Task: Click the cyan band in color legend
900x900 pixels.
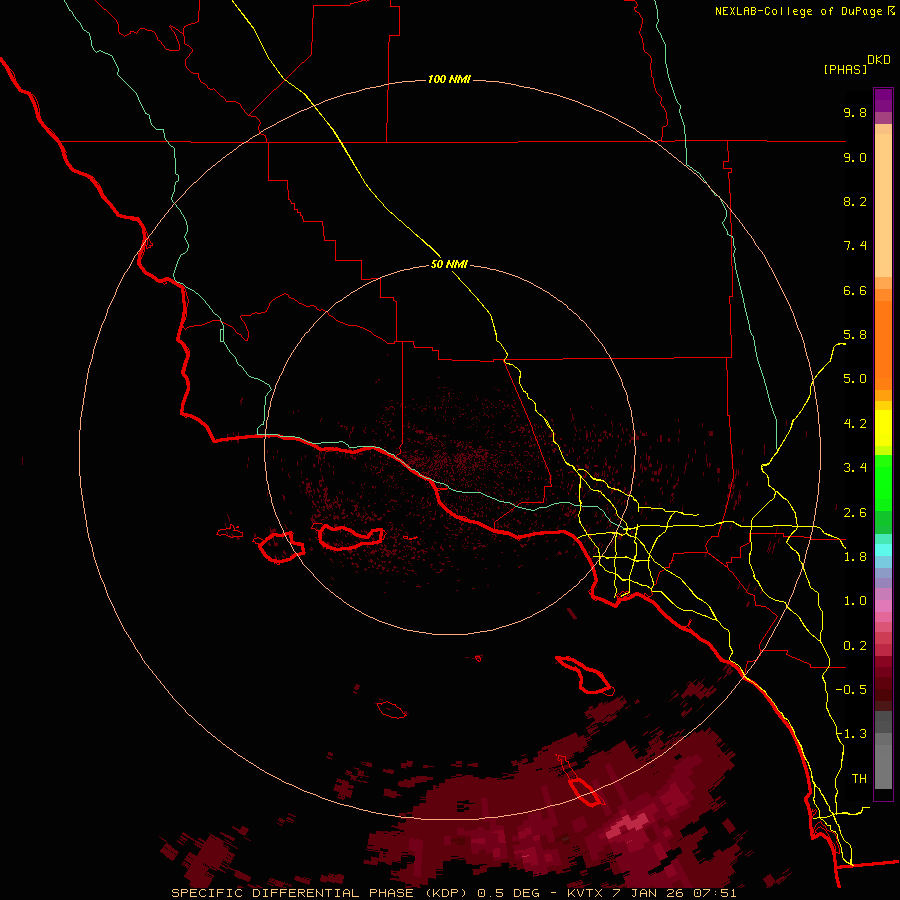Action: pyautogui.click(x=883, y=549)
